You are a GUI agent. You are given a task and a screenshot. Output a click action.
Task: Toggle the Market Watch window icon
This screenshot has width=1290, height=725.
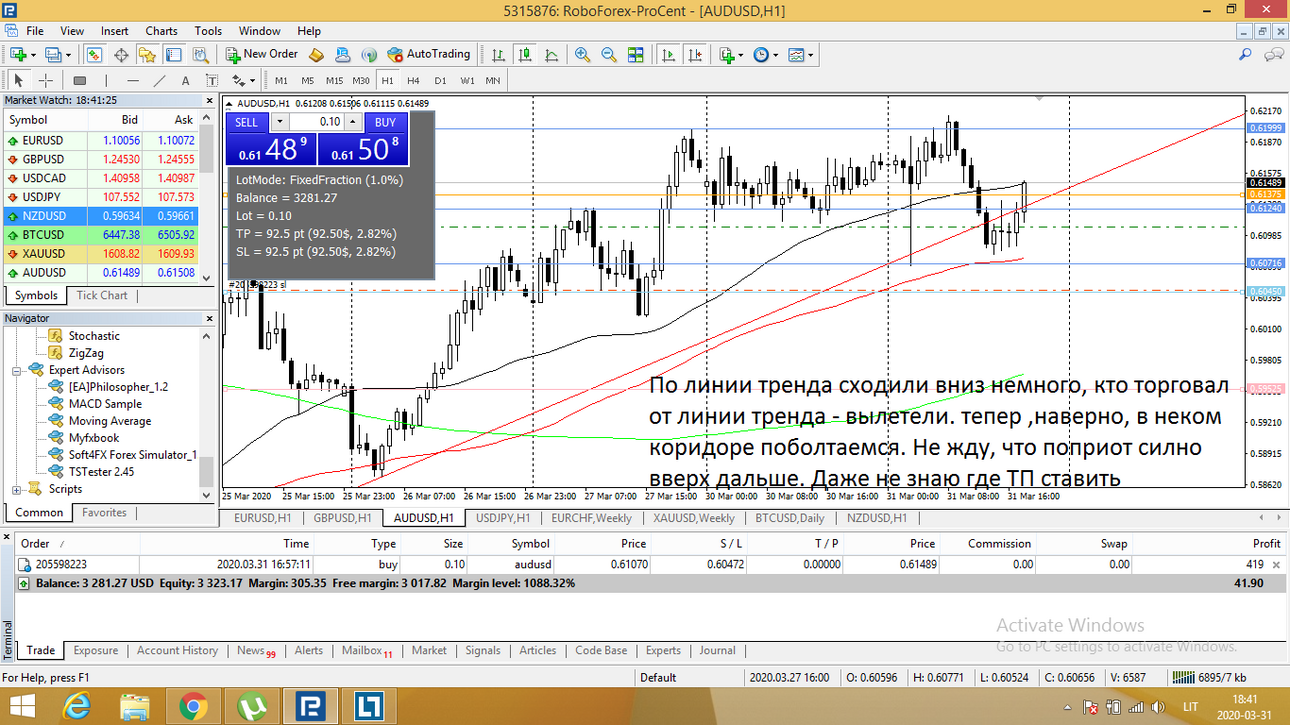coord(94,54)
